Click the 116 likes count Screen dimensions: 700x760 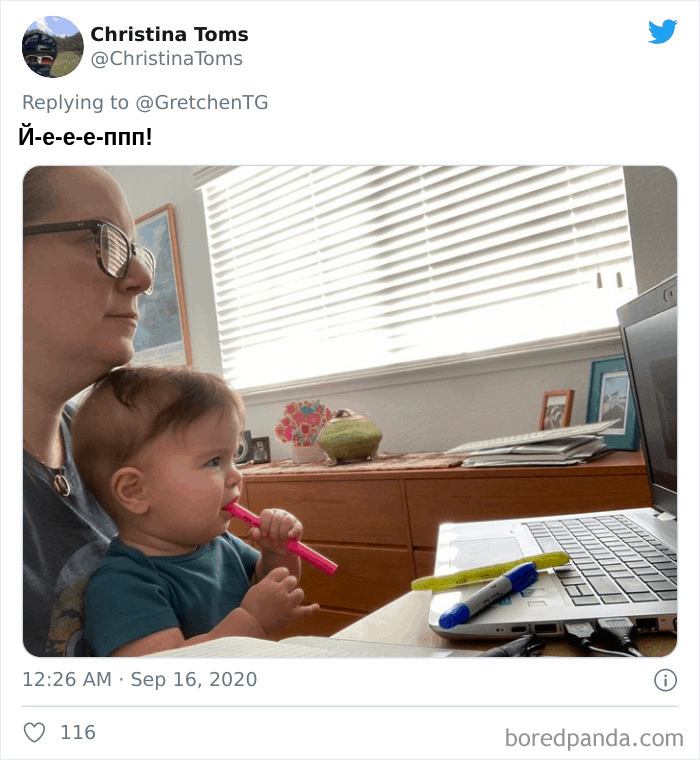point(78,732)
